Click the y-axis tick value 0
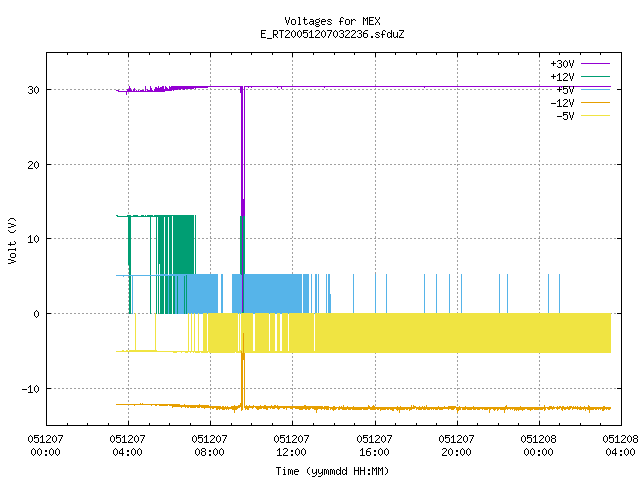The image size is (640, 480). click(37, 314)
